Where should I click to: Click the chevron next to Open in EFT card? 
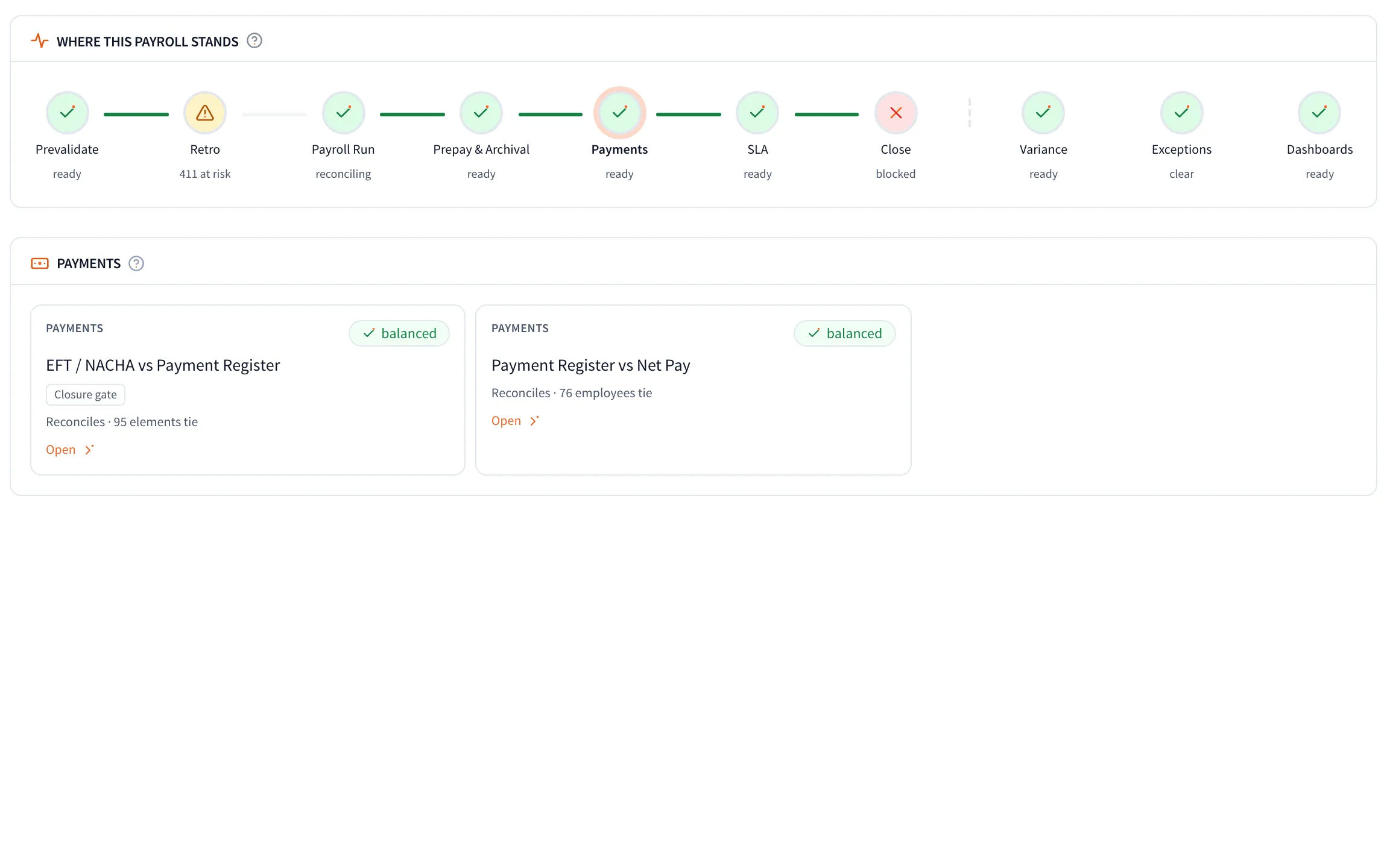(89, 450)
